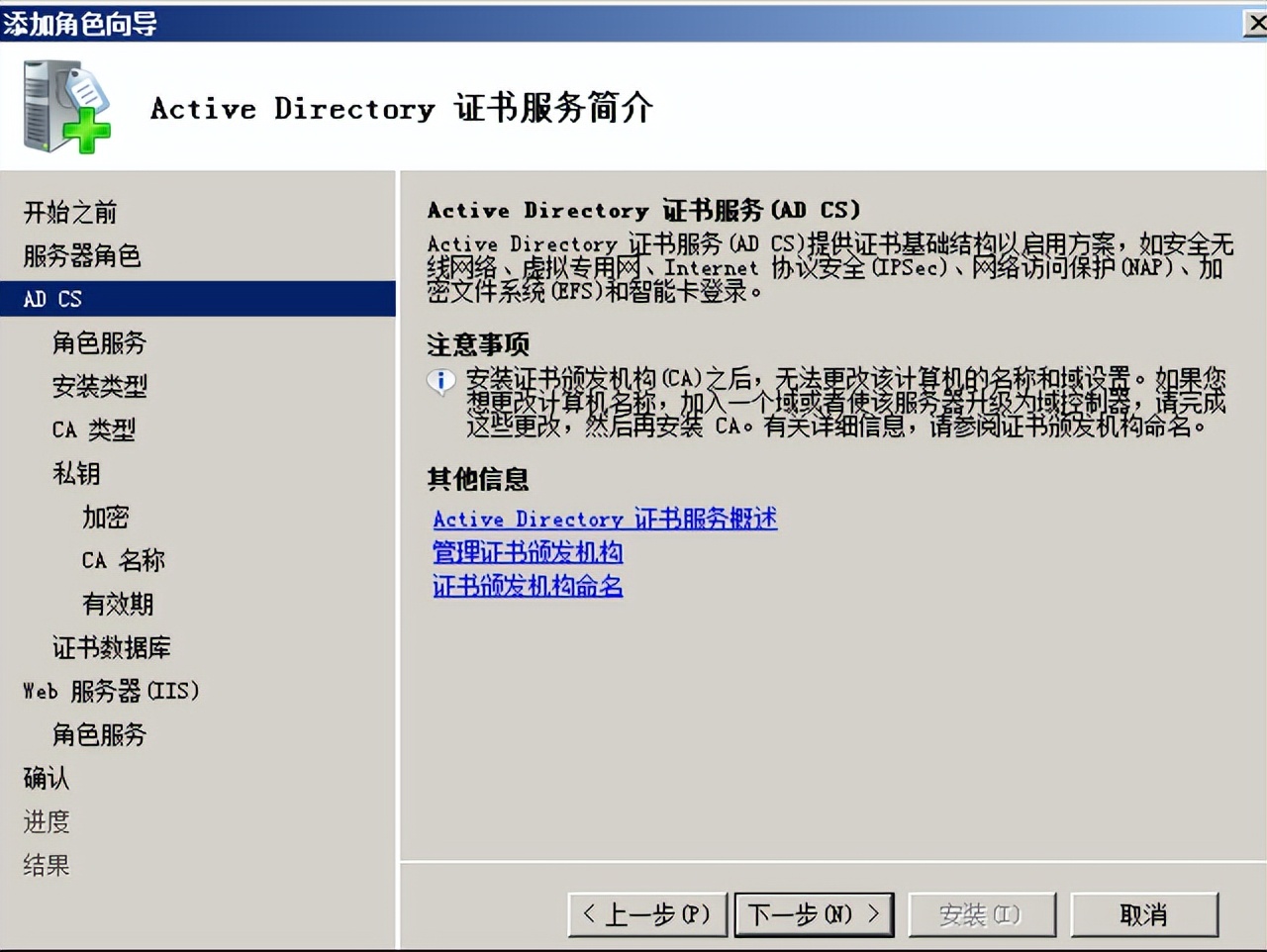
Task: Select CA 名称 step under 私钥
Action: tap(121, 560)
